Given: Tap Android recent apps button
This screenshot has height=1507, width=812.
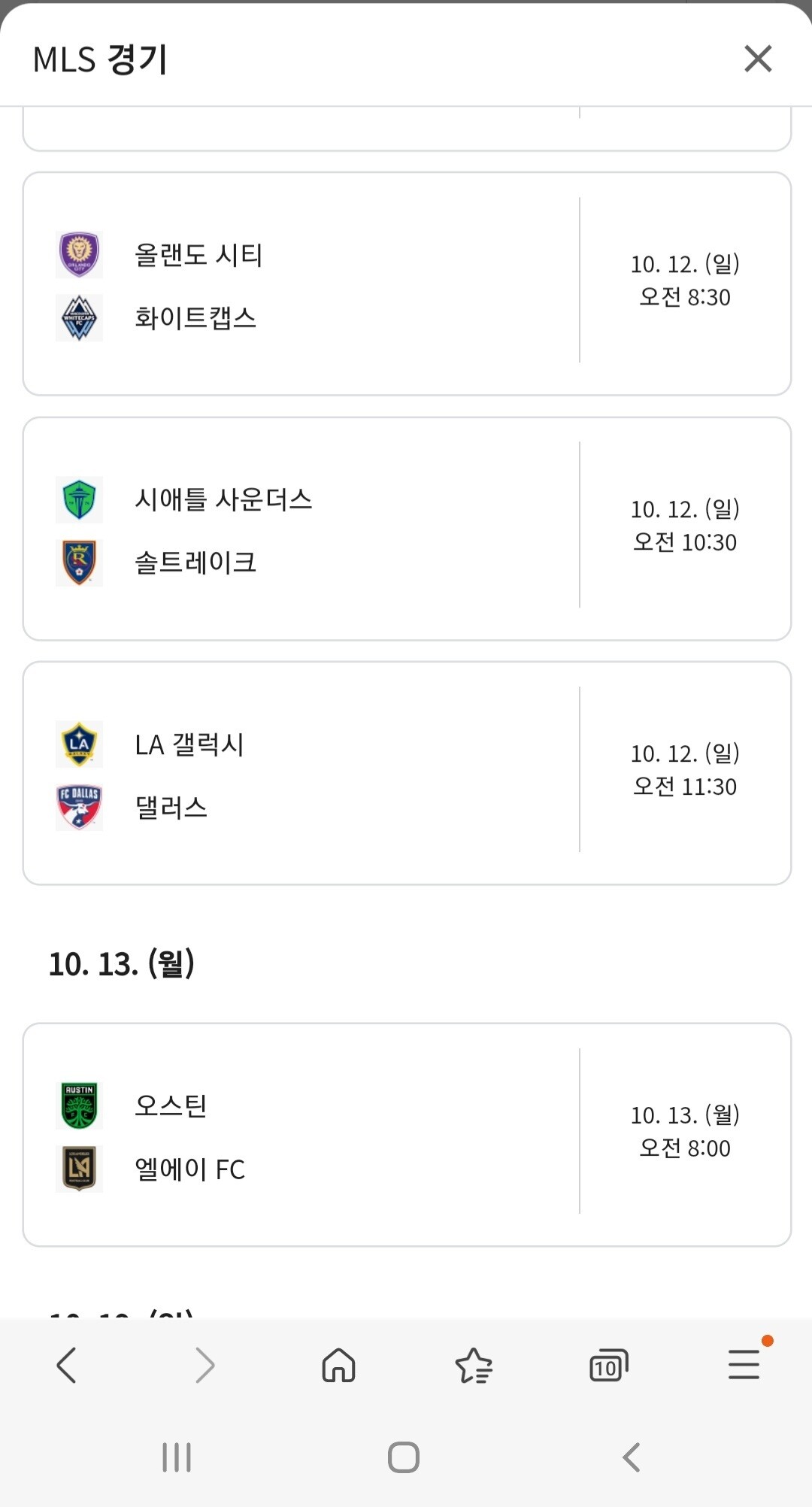Looking at the screenshot, I should pos(177,1457).
